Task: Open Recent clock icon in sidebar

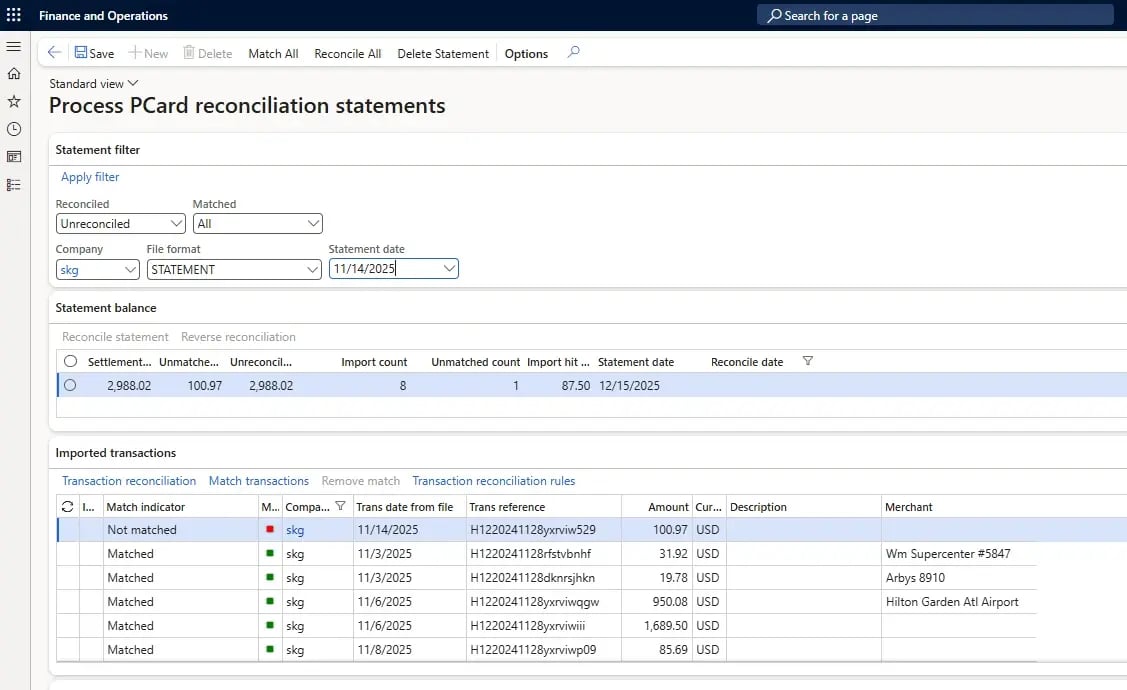Action: (14, 129)
